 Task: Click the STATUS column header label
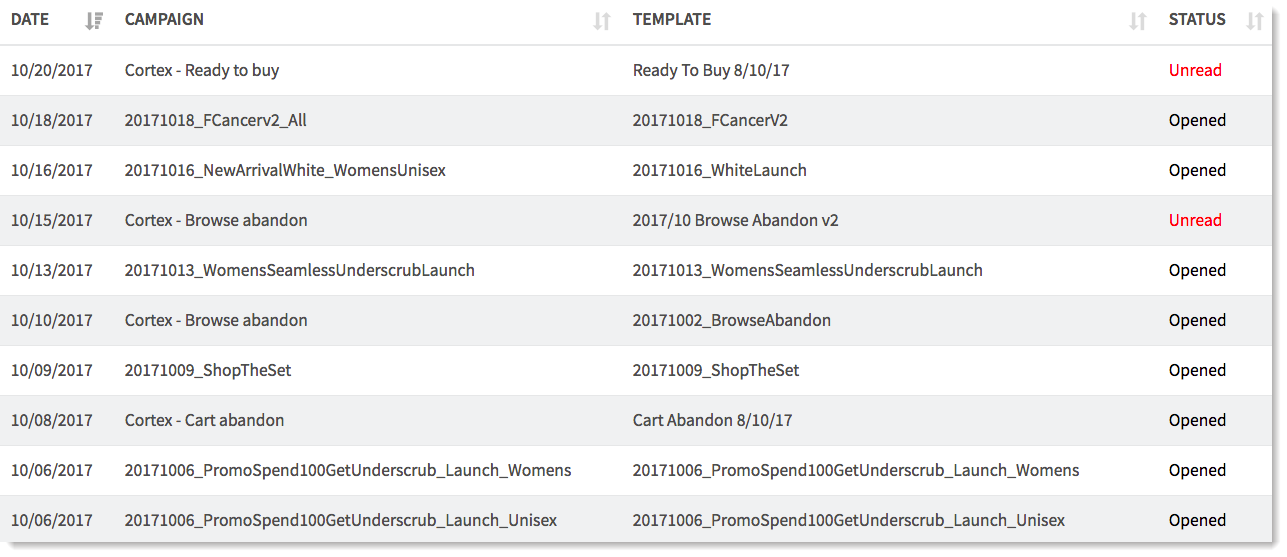(x=1197, y=20)
